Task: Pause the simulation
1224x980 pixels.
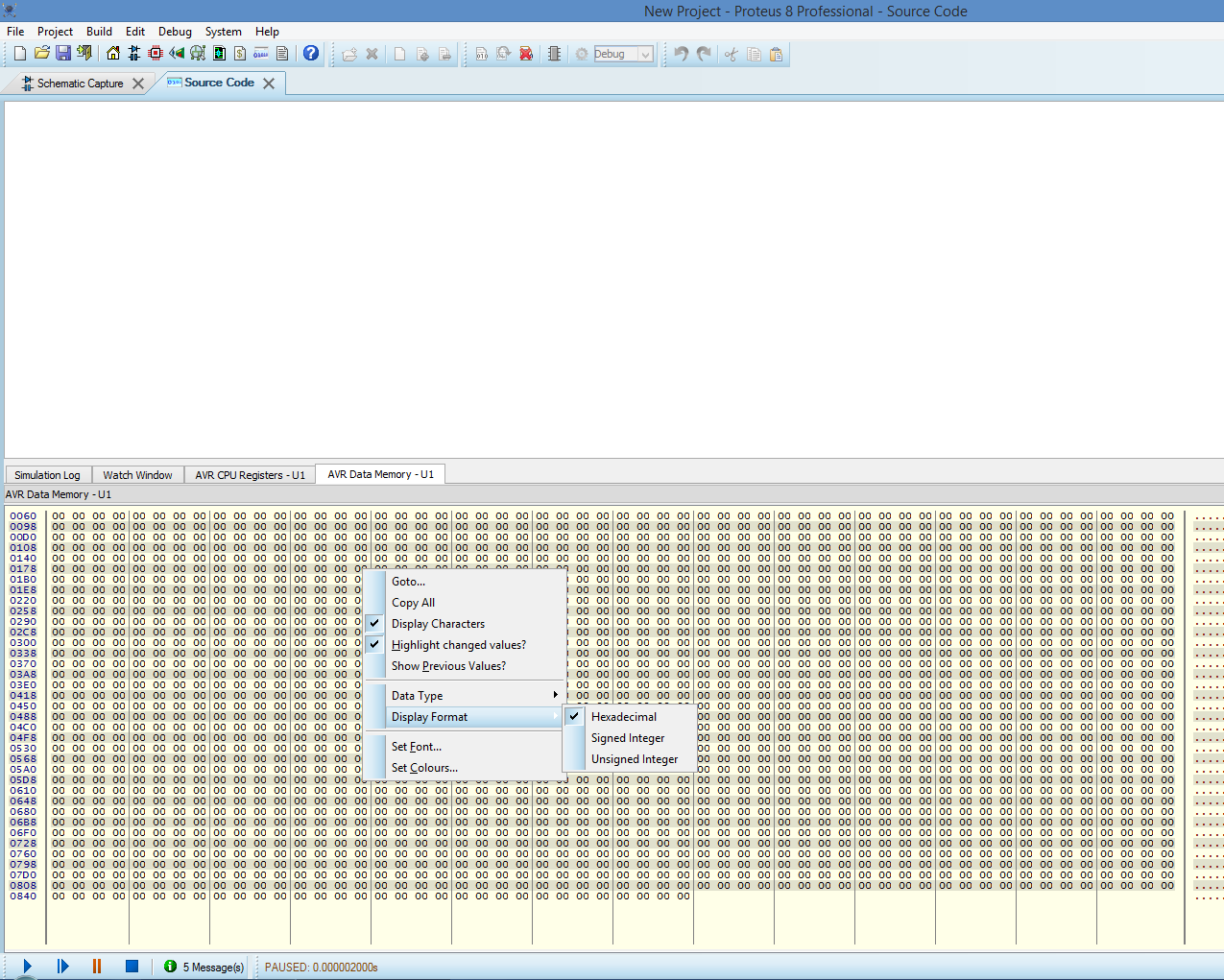Action: (97, 967)
